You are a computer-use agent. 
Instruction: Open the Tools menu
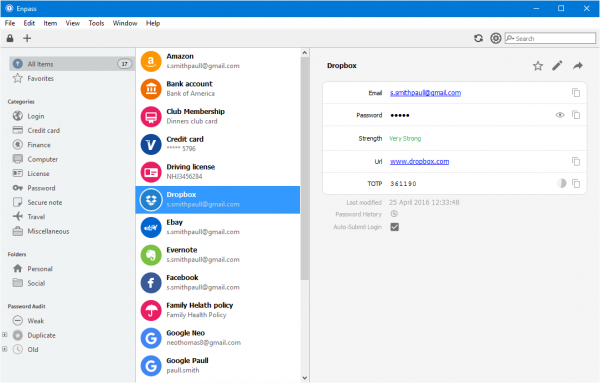click(96, 23)
